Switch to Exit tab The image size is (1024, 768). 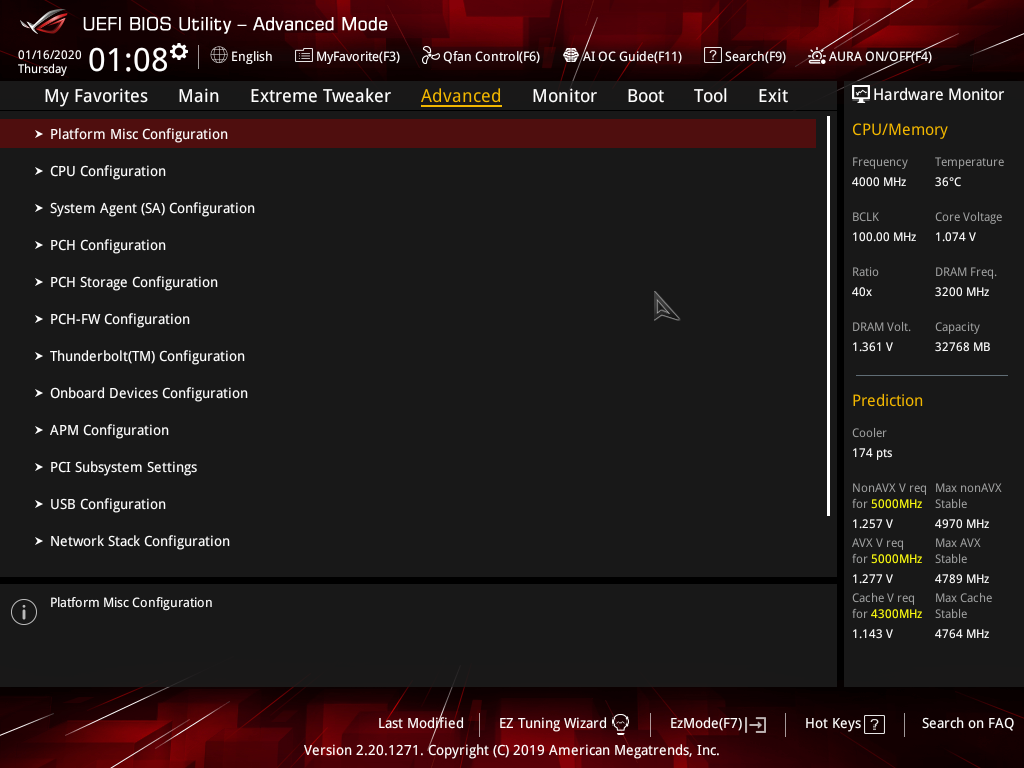(773, 96)
